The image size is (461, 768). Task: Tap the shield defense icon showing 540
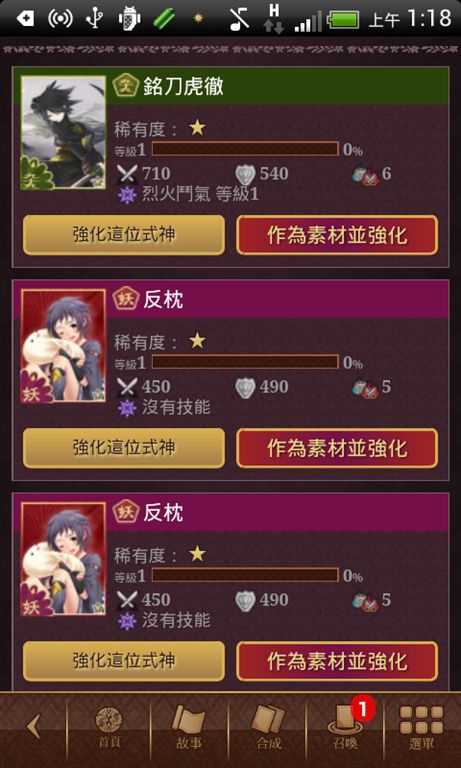(x=245, y=173)
